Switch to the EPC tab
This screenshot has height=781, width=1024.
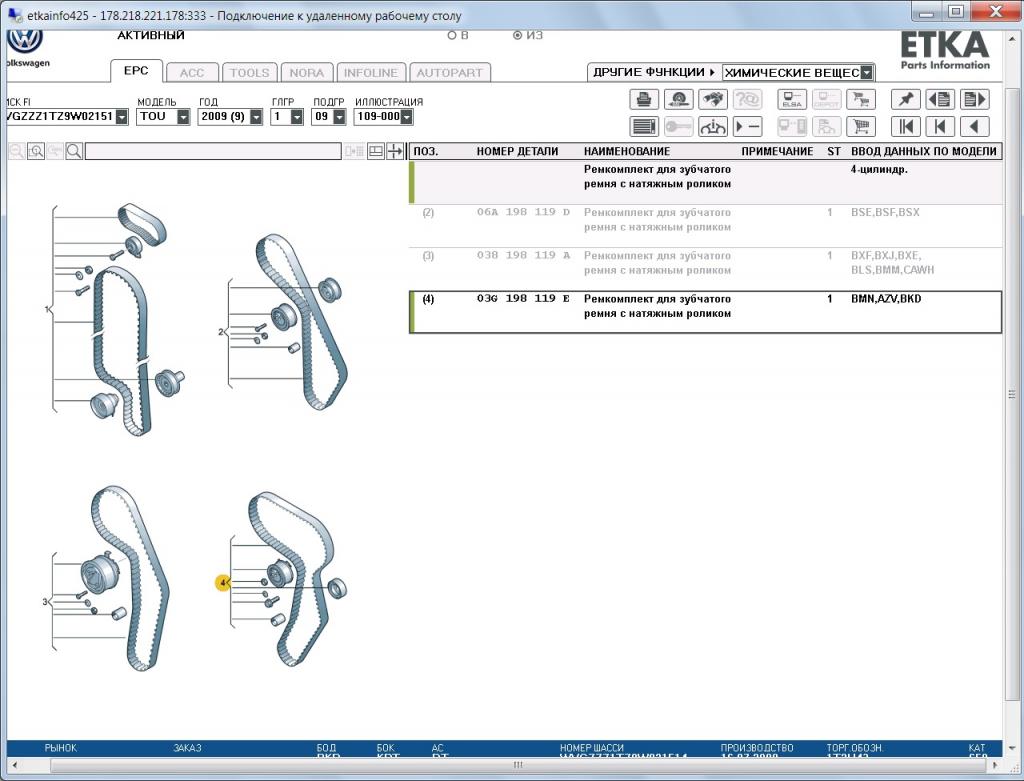click(136, 71)
